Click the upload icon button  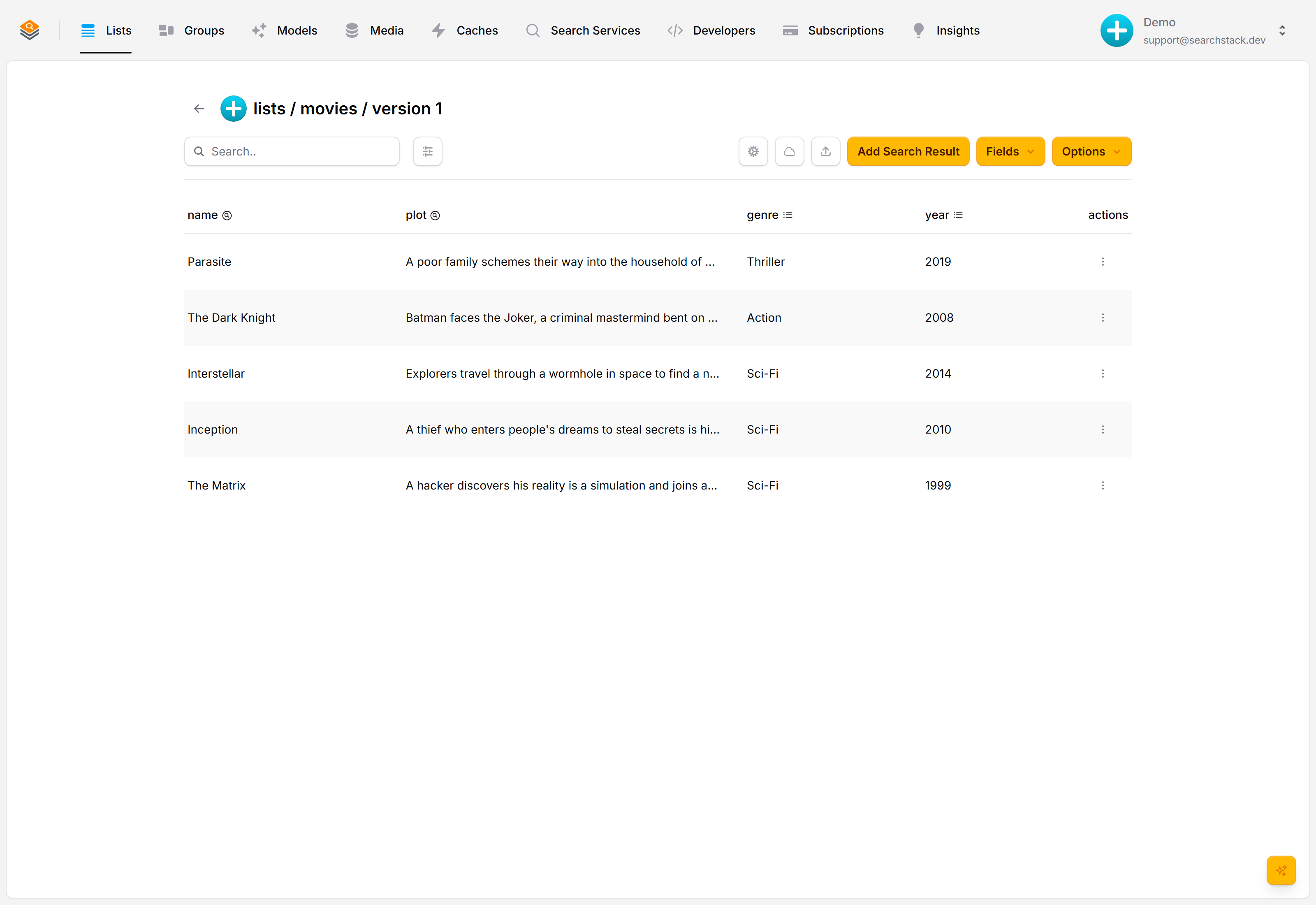click(x=826, y=151)
